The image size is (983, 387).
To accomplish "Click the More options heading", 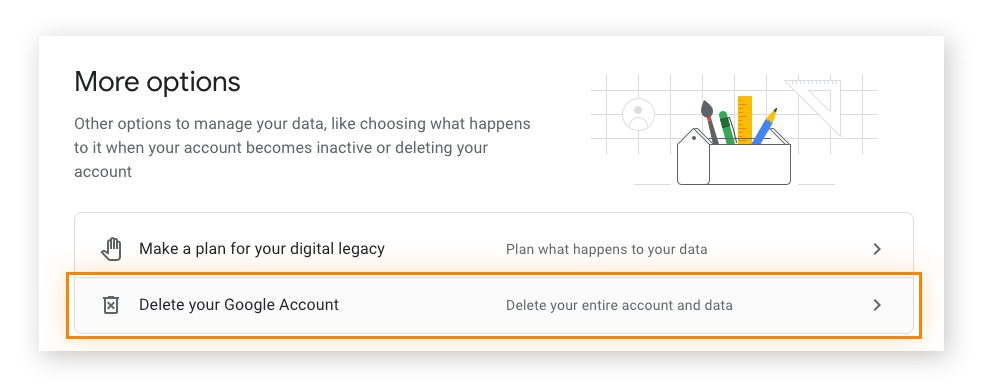I will [157, 82].
